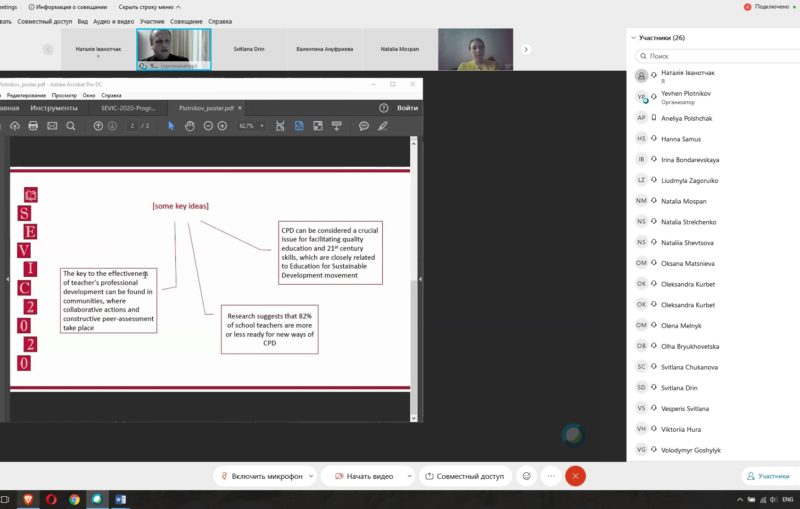
Task: Click the Совместный доступ share button
Action: point(464,476)
